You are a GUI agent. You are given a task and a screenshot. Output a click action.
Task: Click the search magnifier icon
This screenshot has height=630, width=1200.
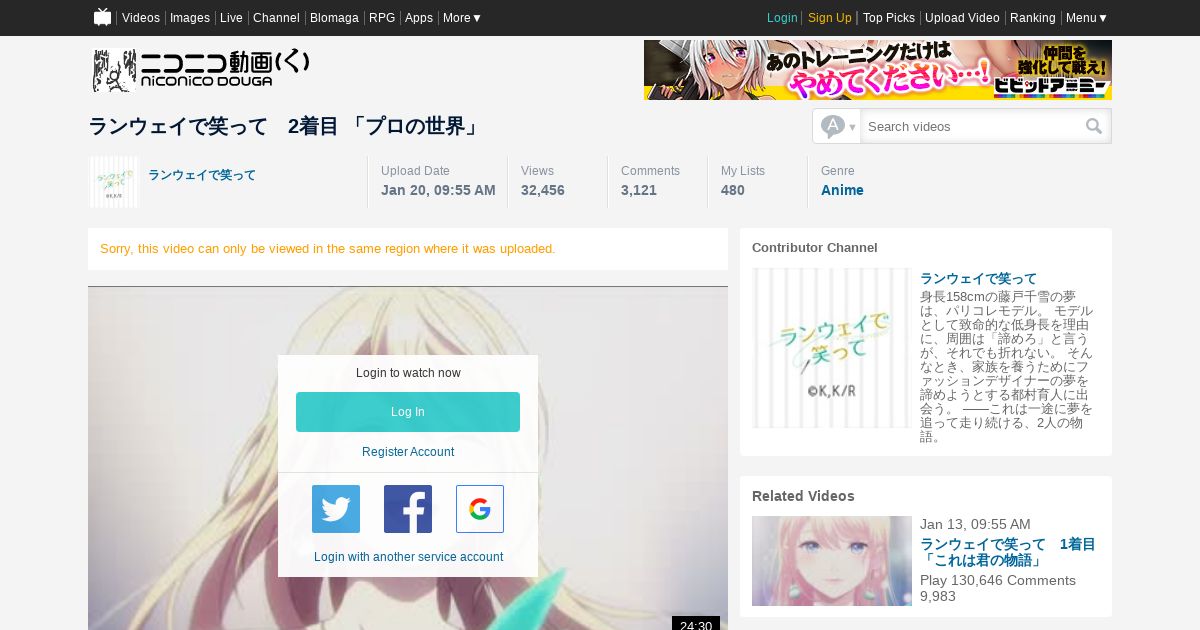tap(1094, 126)
